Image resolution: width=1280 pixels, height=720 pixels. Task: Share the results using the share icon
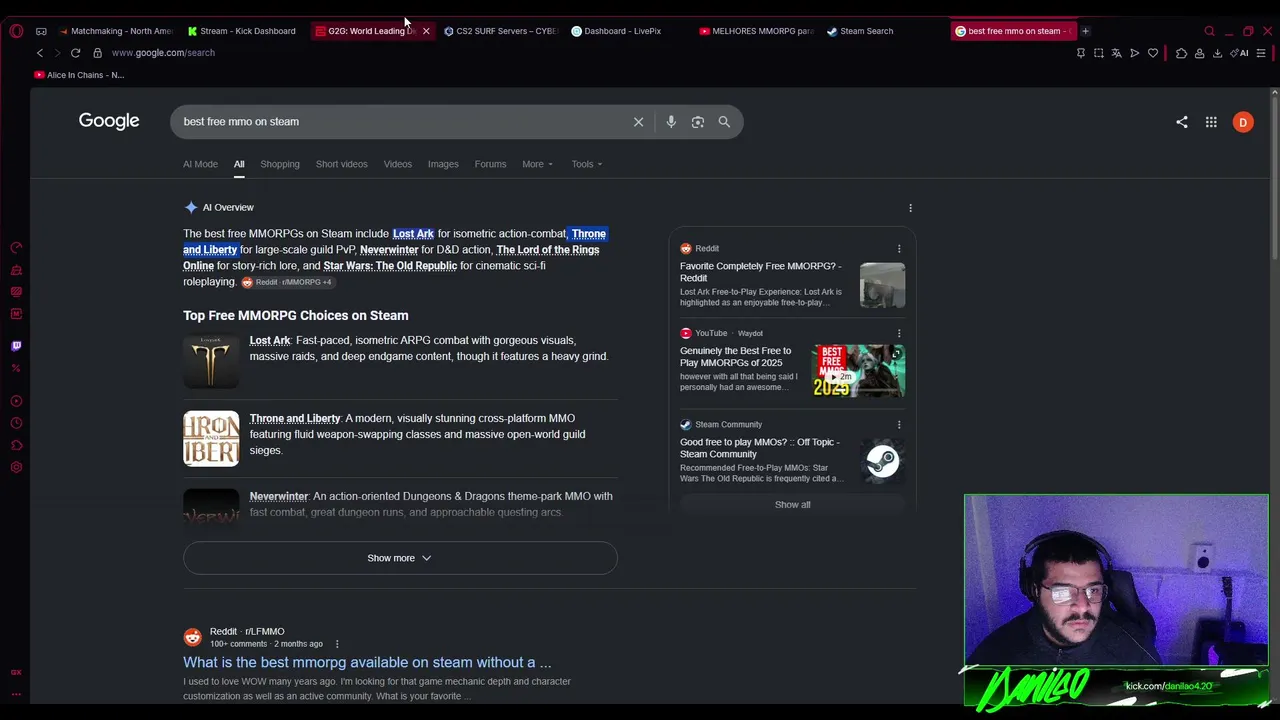point(1182,122)
